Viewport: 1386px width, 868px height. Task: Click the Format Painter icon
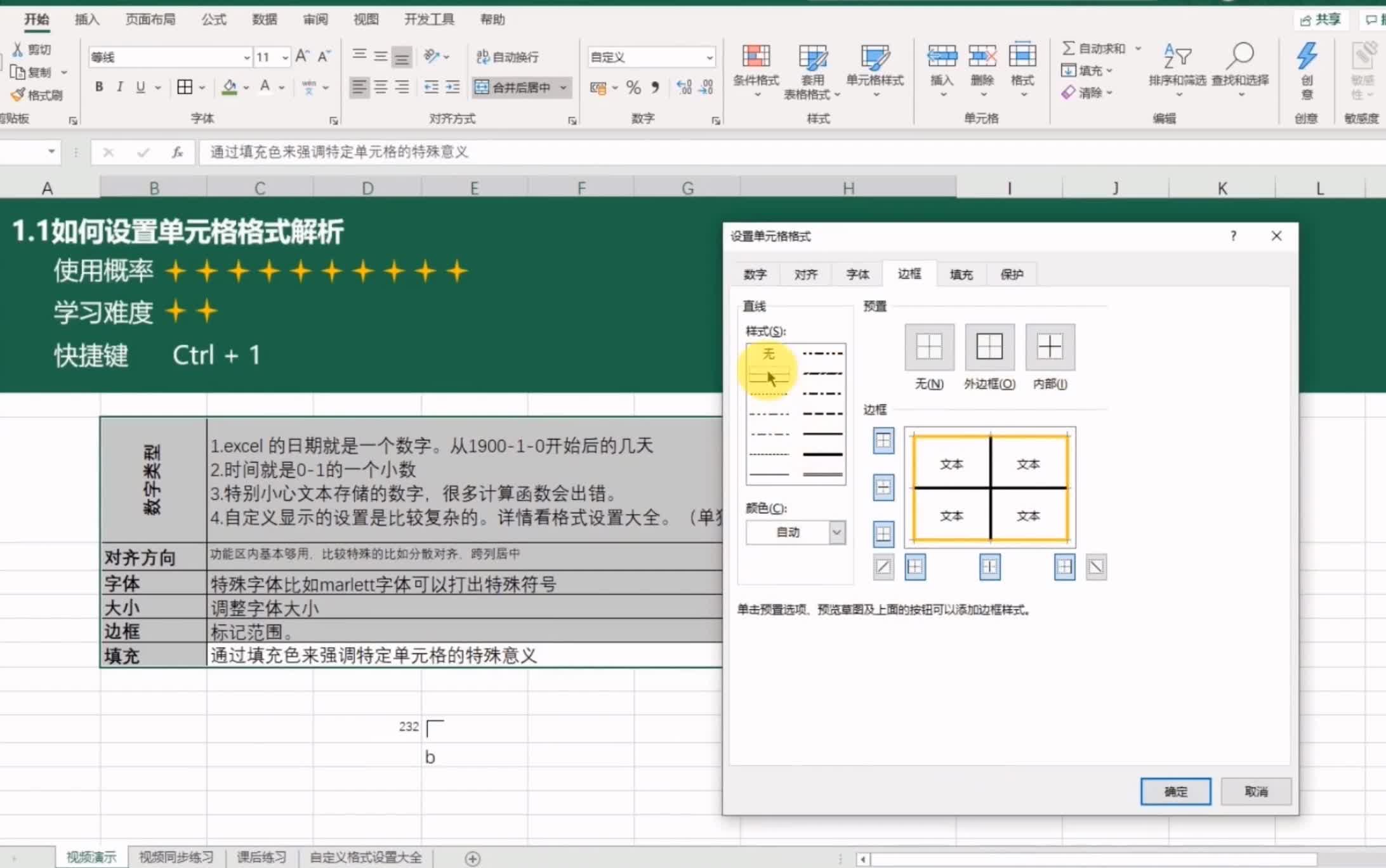(18, 95)
